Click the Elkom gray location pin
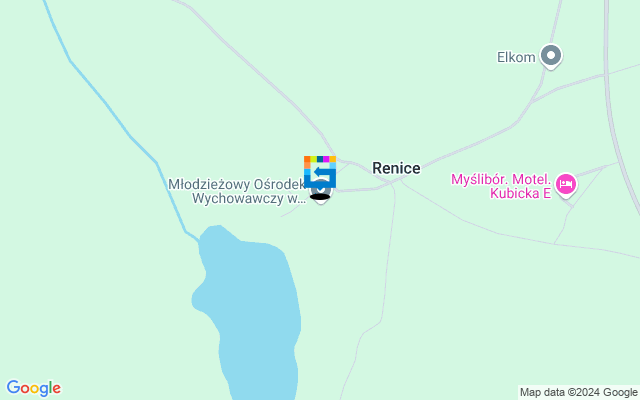 pos(551,56)
